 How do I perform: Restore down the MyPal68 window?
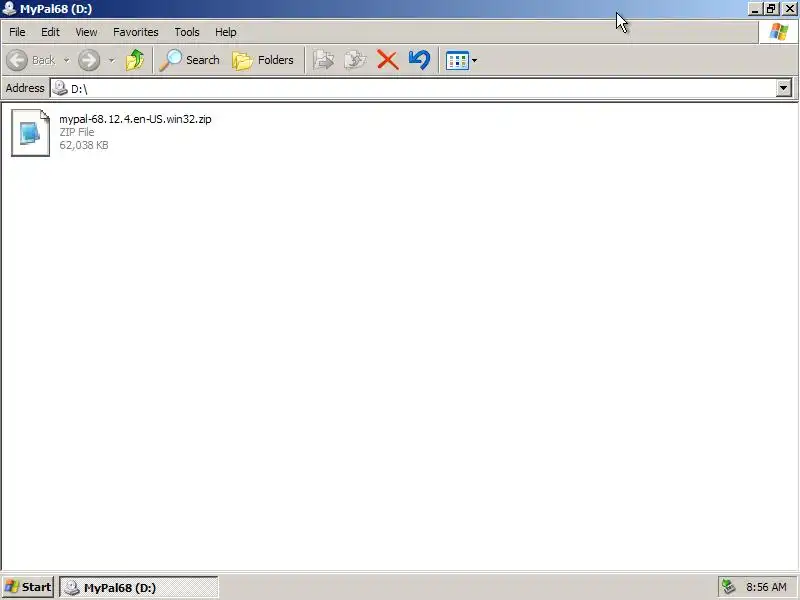pyautogui.click(x=770, y=9)
